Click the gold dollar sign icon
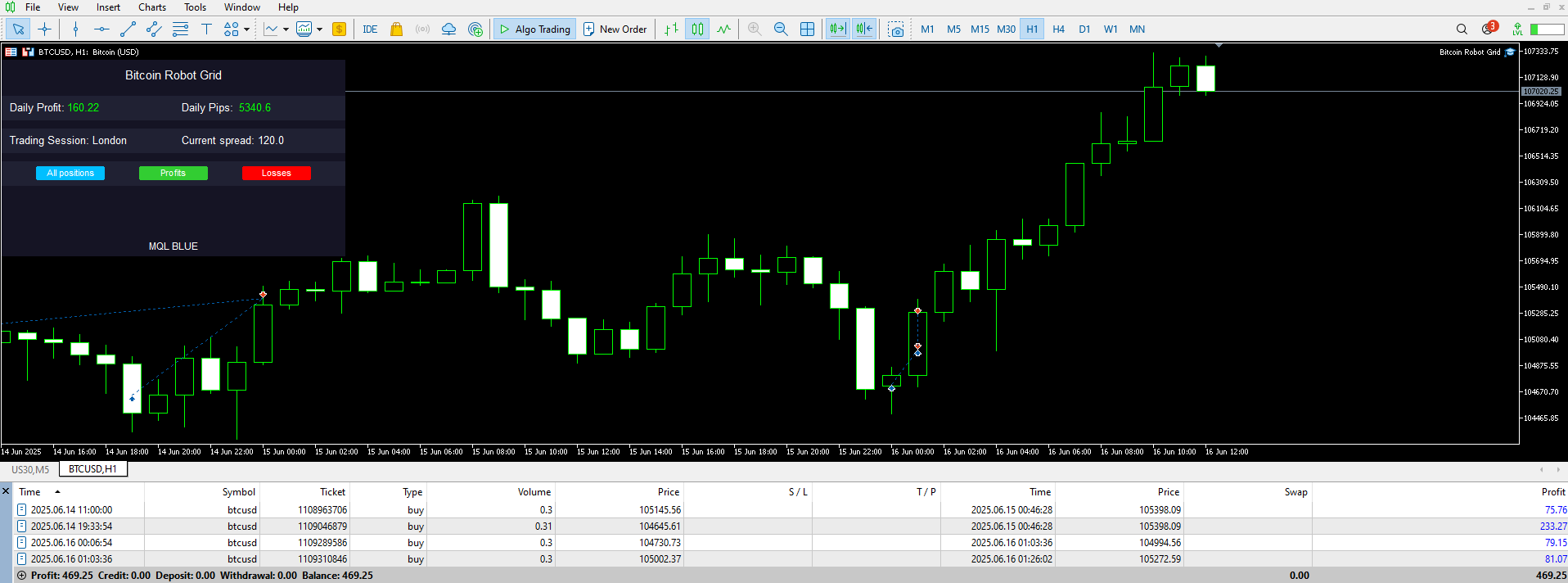The image size is (1568, 583). (x=339, y=29)
